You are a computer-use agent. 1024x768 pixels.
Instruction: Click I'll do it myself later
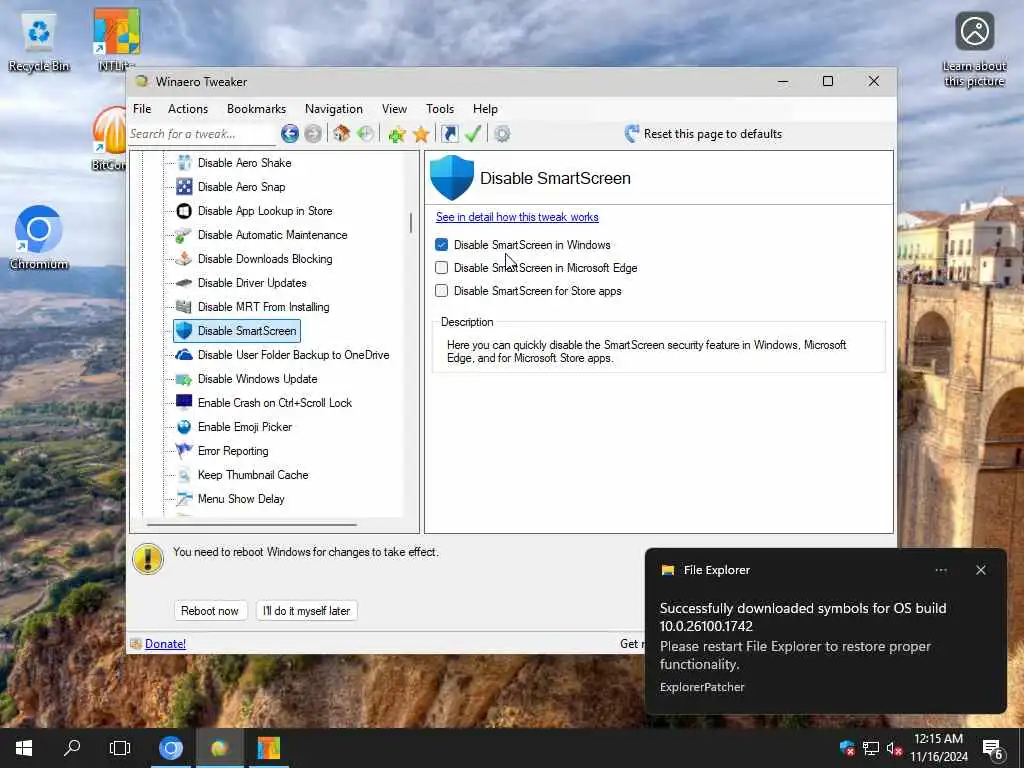306,611
